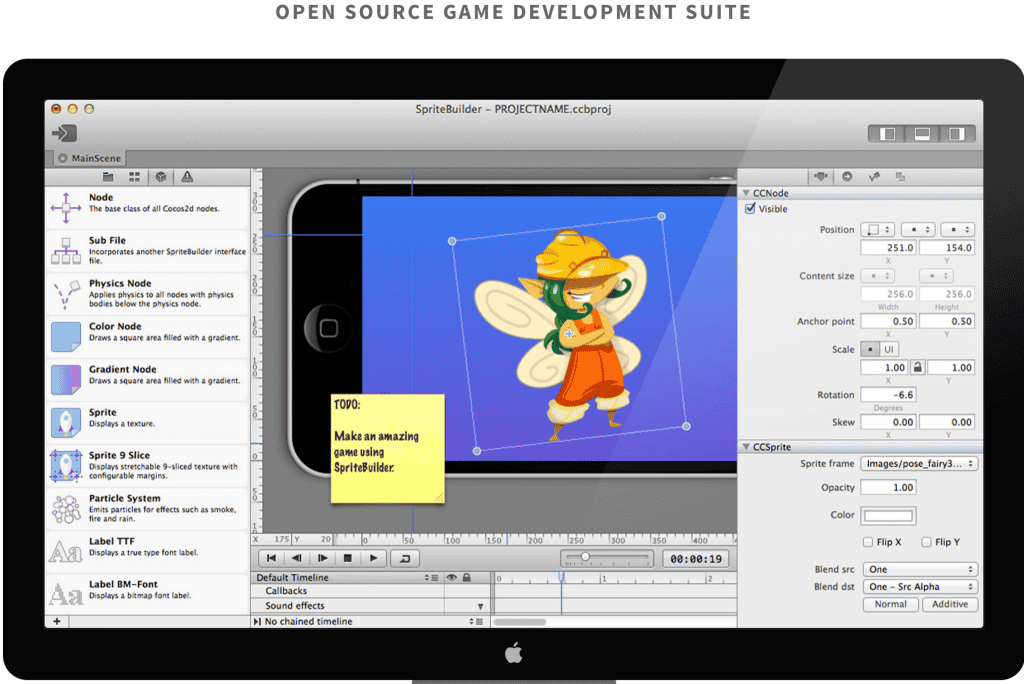Select the Sprite rocket icon

(66, 423)
